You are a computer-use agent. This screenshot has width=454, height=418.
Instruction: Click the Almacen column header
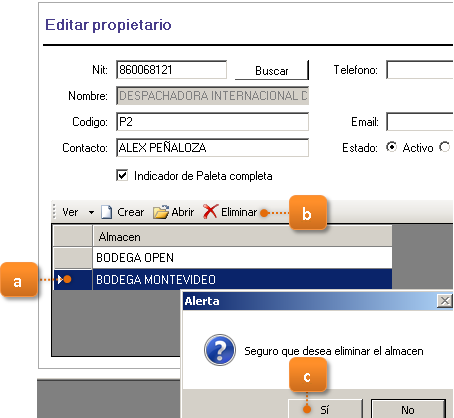[242, 237]
